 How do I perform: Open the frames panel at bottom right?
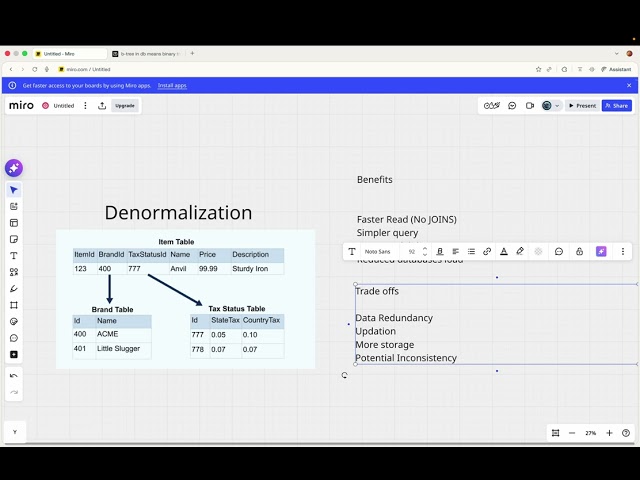(x=556, y=433)
